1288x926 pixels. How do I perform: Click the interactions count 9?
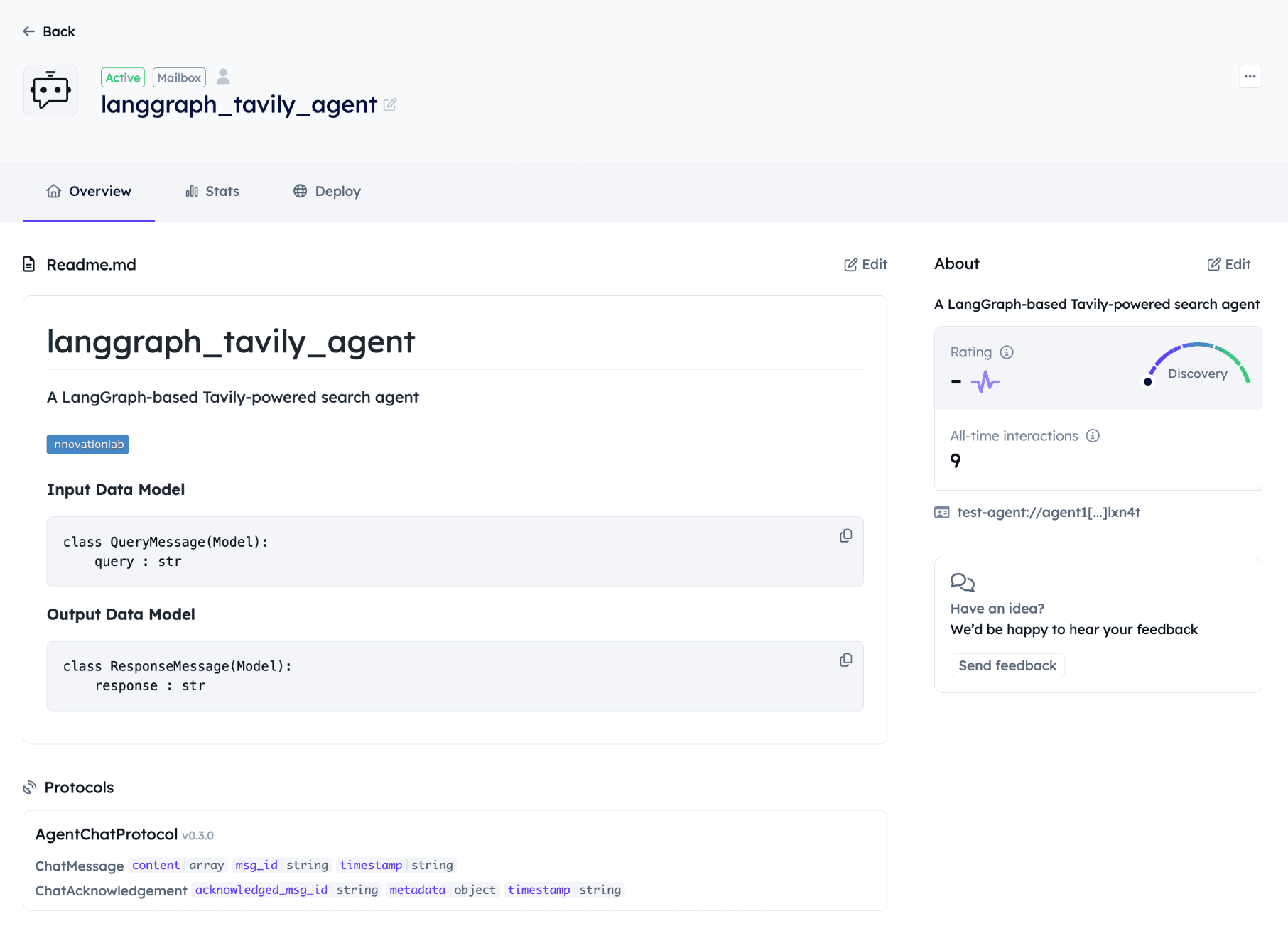click(956, 461)
